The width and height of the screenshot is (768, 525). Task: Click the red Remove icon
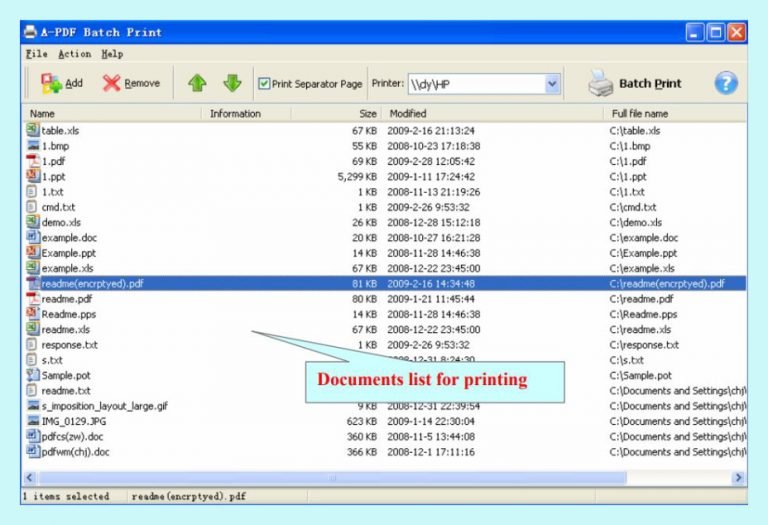[111, 83]
